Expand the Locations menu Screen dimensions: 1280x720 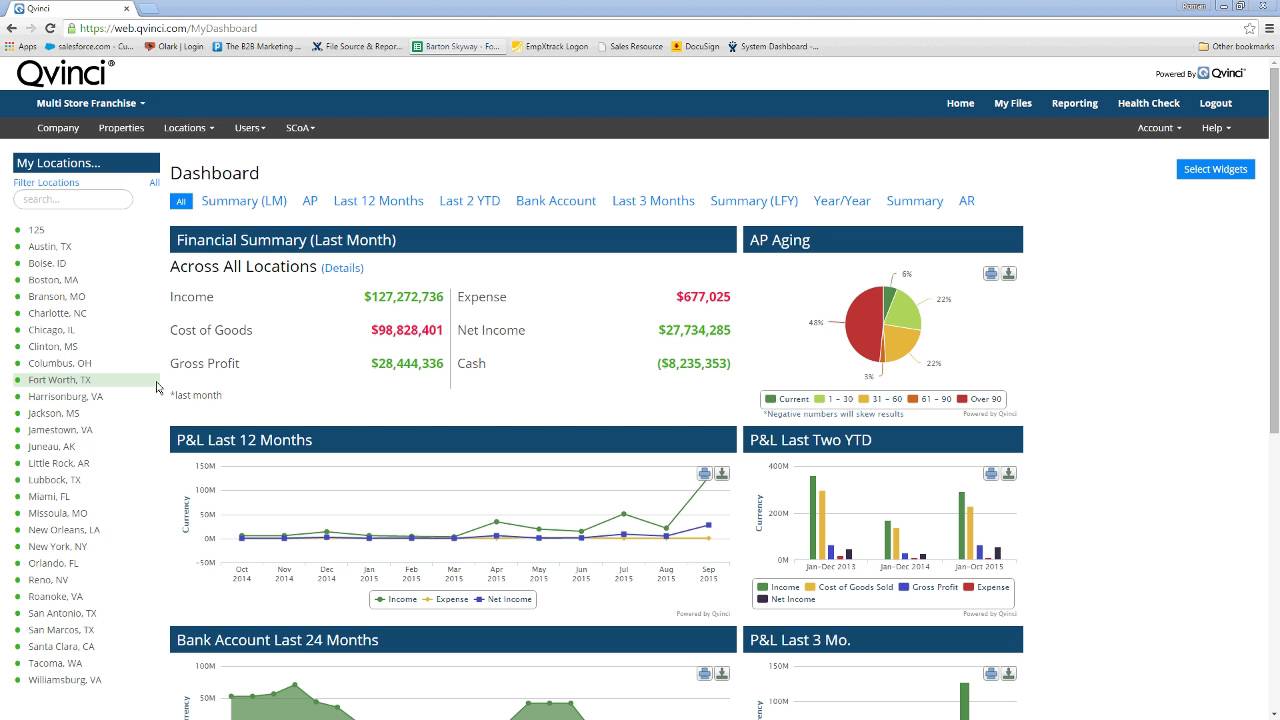tap(189, 128)
